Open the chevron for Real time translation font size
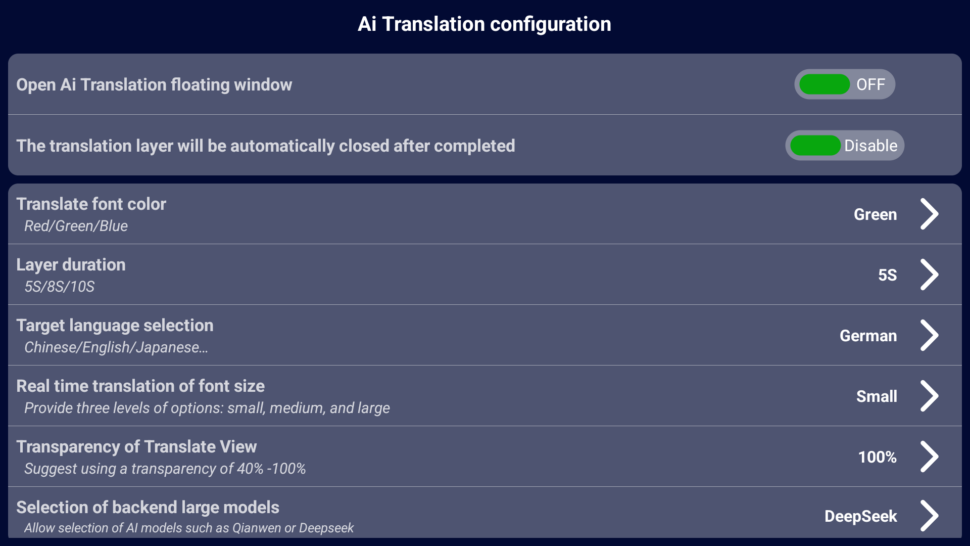Image resolution: width=970 pixels, height=546 pixels. pos(929,396)
